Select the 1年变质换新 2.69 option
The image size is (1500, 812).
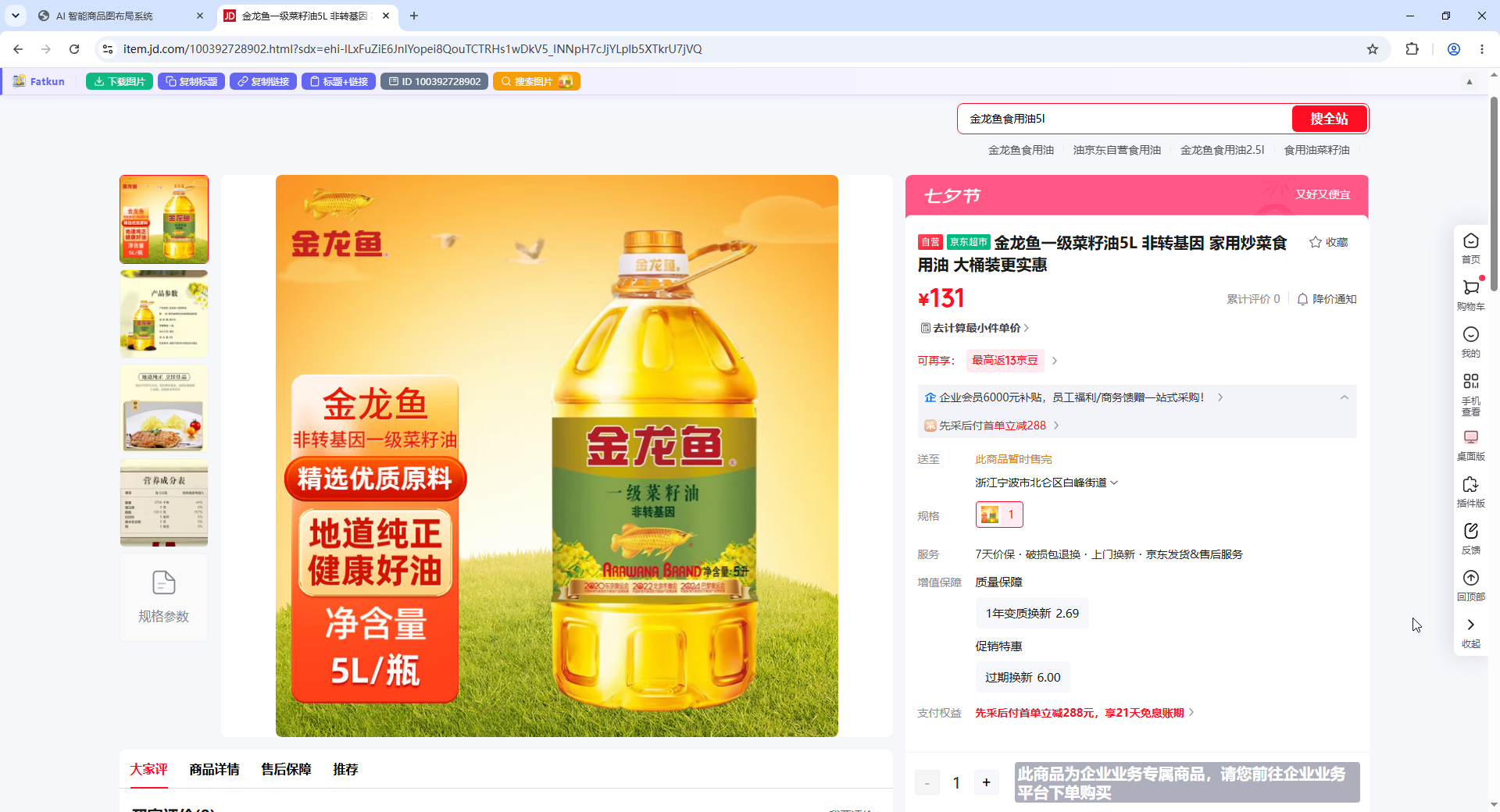(1032, 614)
